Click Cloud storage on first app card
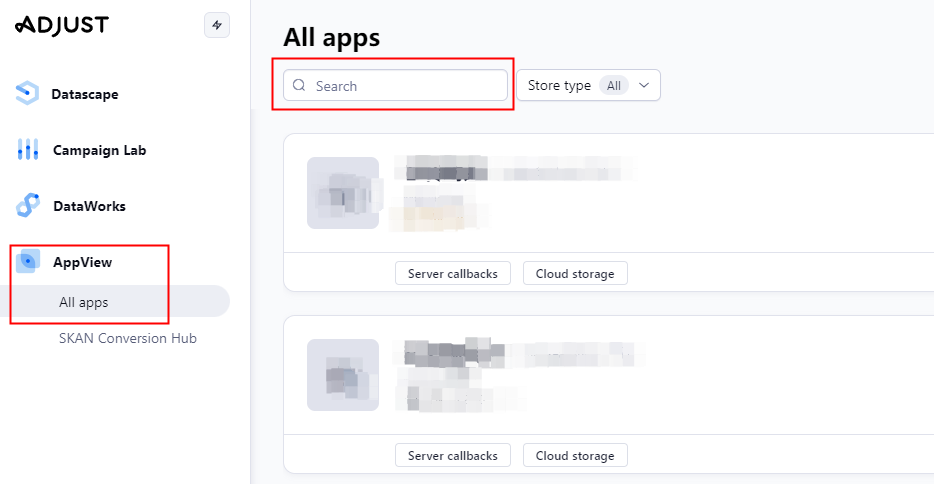 [575, 273]
